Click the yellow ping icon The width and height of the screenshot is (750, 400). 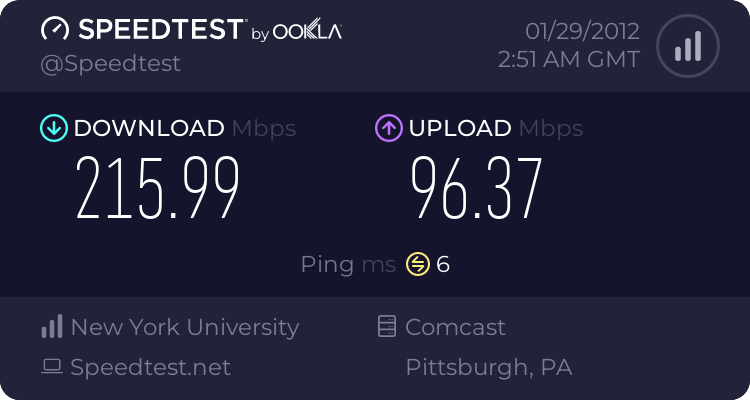[417, 264]
